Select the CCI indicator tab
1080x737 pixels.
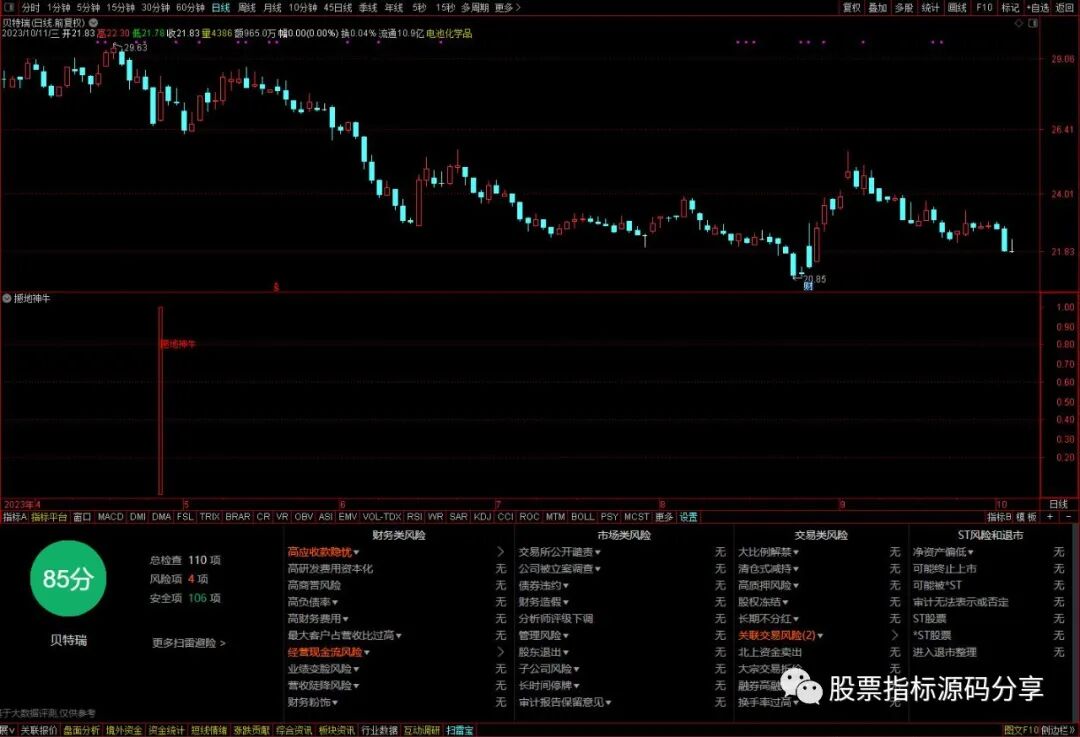(506, 517)
